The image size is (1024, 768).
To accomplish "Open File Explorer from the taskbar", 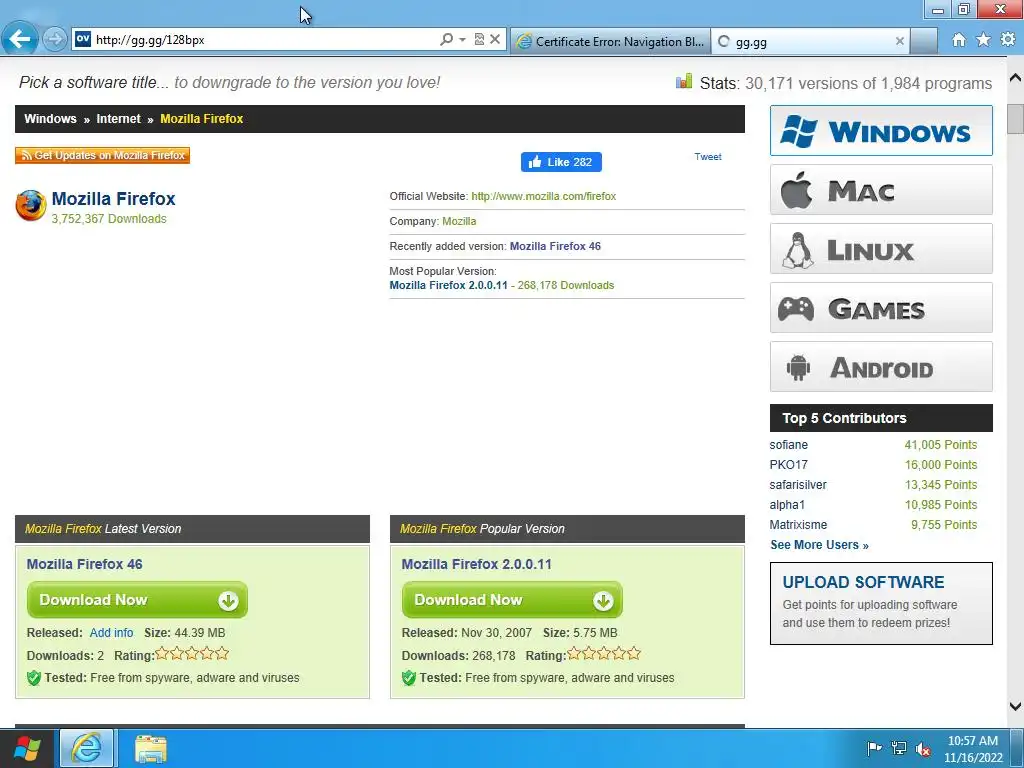I will point(151,748).
